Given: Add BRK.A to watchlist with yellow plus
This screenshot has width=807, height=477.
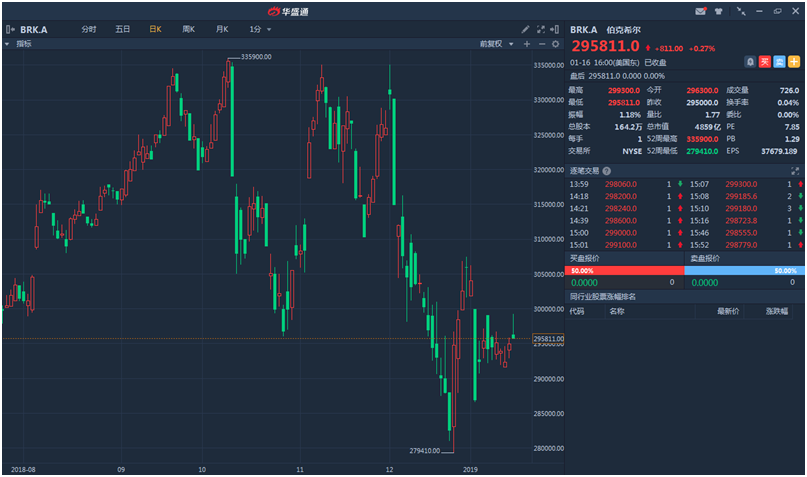Looking at the screenshot, I should 794,62.
